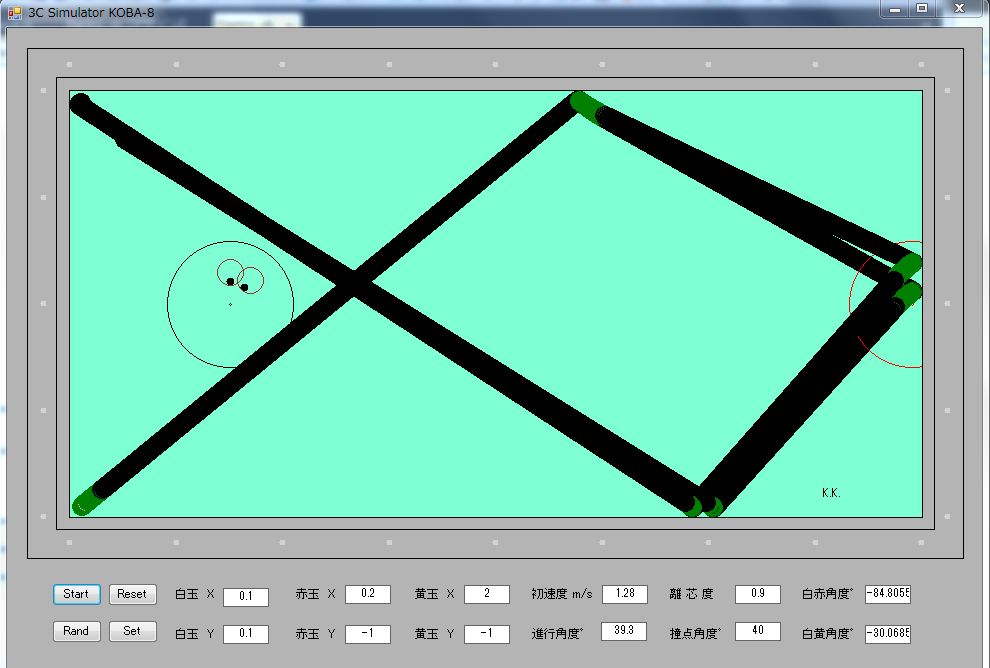
Task: Click the 進行角度 label
Action: 558,633
